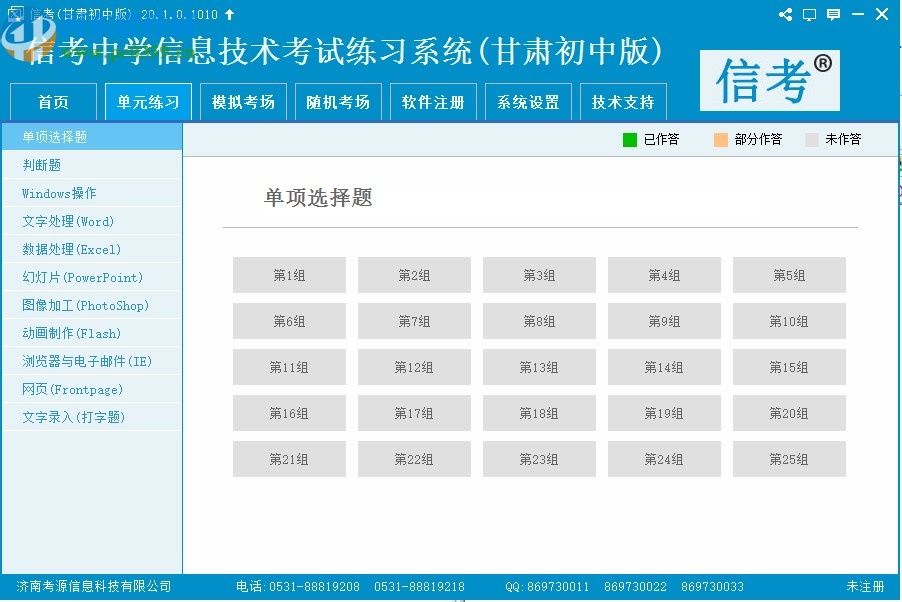The height and width of the screenshot is (602, 902).
Task: Open the 技术支持 menu item
Action: [623, 101]
